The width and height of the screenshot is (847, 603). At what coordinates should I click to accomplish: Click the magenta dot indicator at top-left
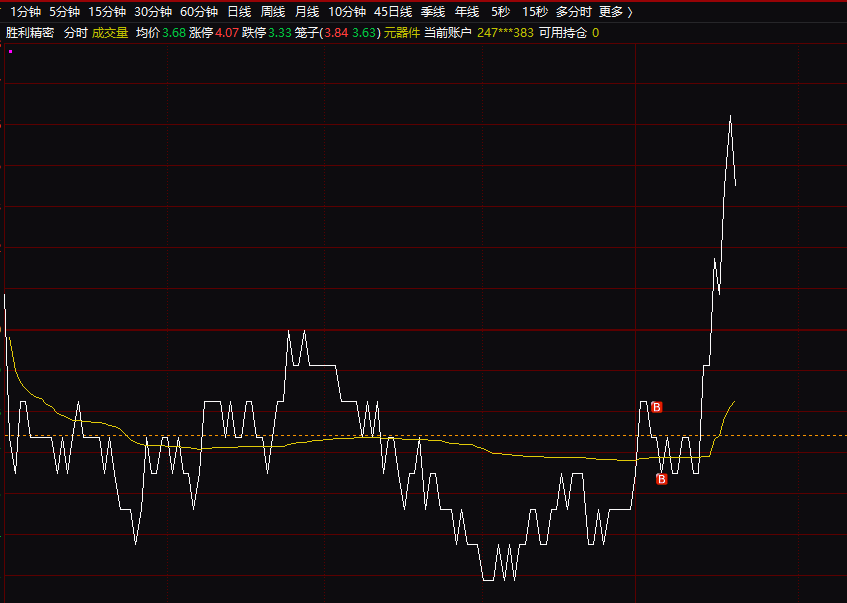[x=10, y=51]
